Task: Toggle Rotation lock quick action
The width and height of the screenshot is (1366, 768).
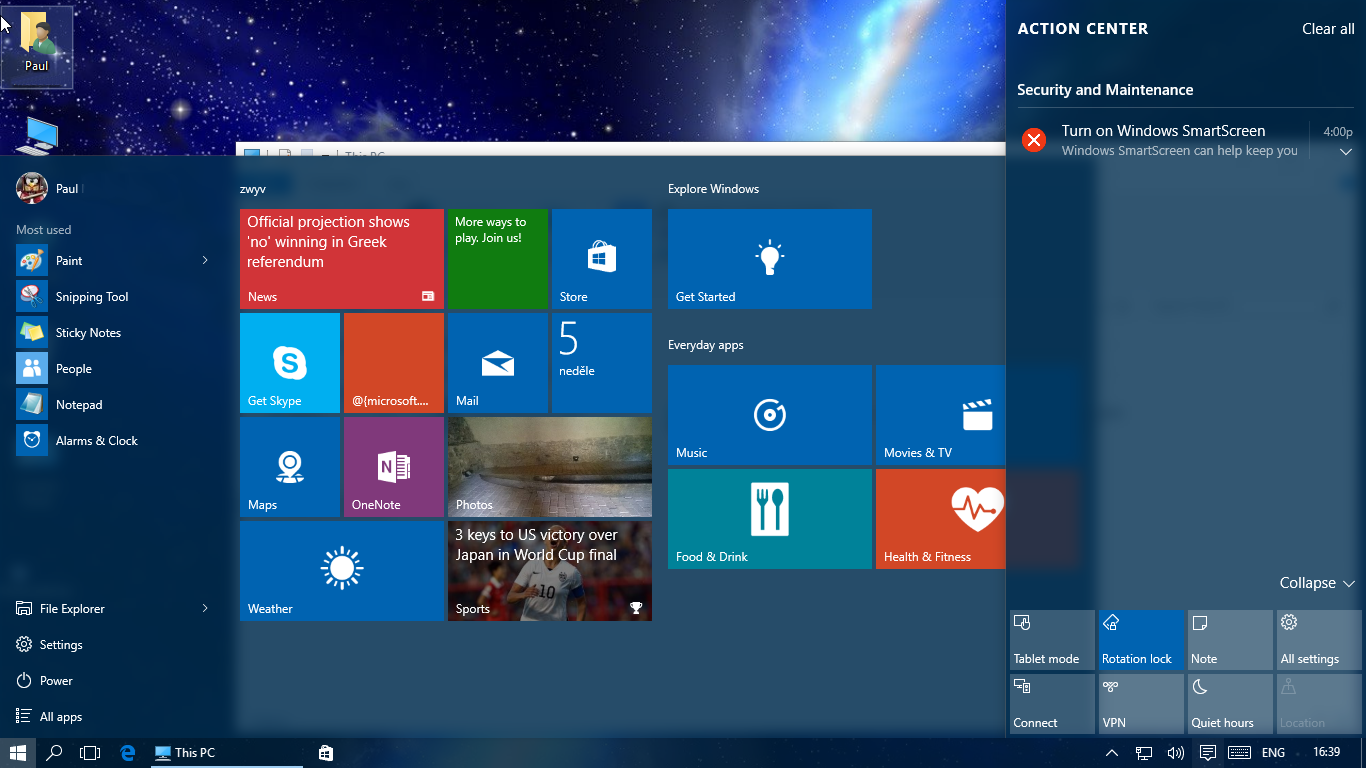Action: [x=1141, y=640]
